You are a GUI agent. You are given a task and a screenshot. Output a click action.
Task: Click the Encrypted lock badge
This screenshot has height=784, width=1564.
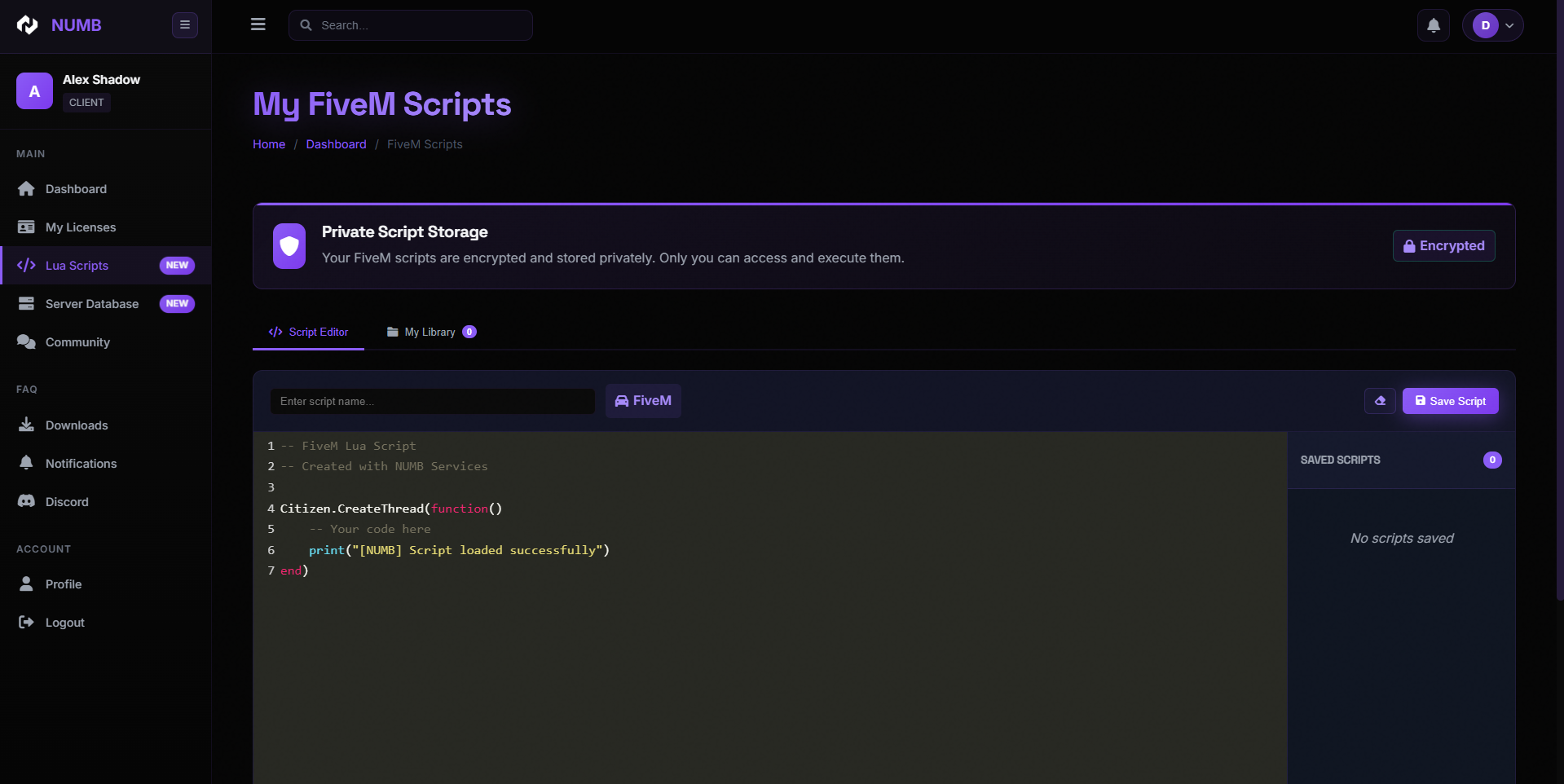coord(1443,246)
